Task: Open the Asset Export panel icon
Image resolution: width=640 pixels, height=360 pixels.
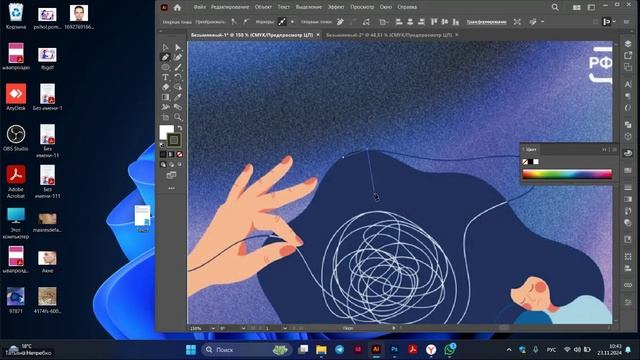Action: click(628, 55)
